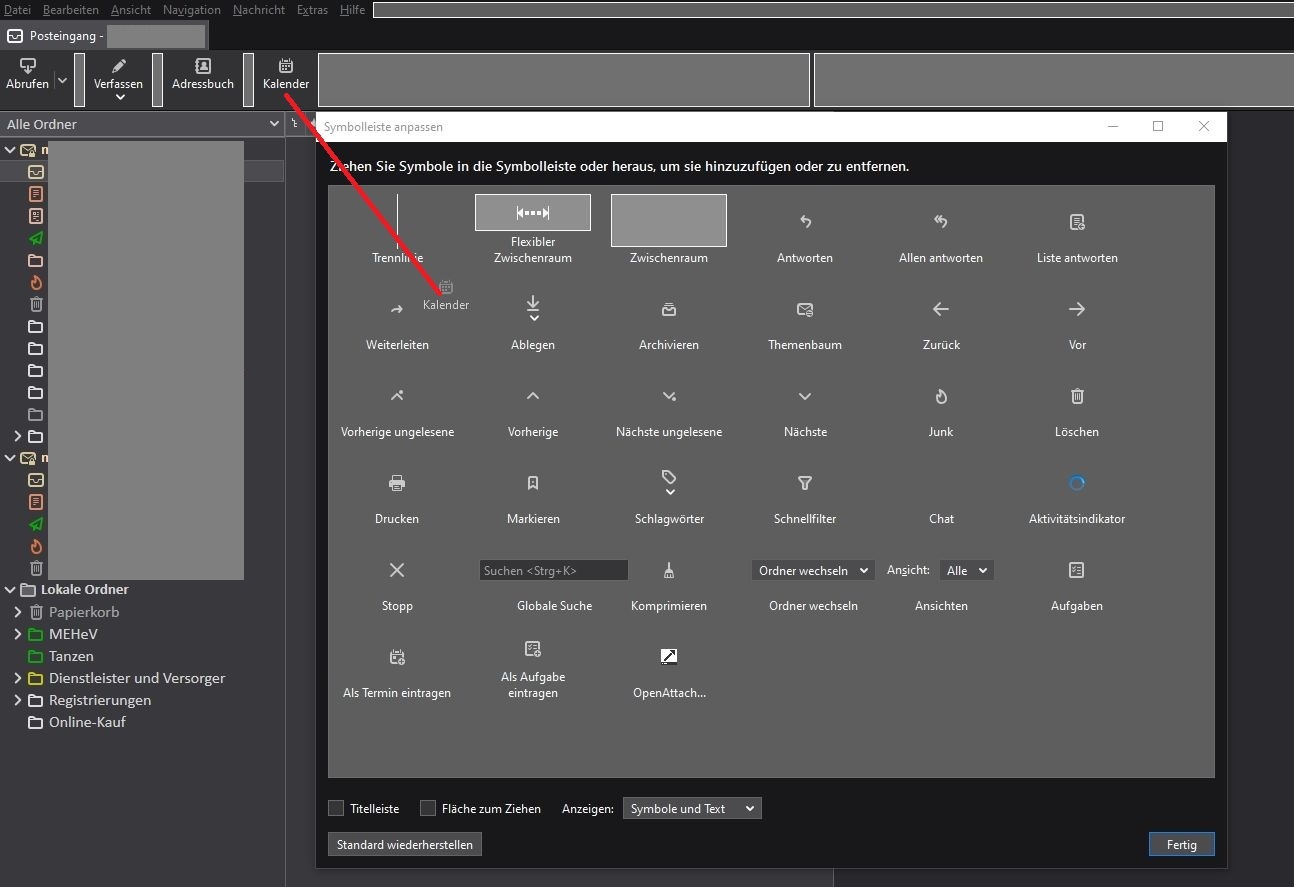Click Standard wiederherstellen button
1294x887 pixels.
[404, 845]
